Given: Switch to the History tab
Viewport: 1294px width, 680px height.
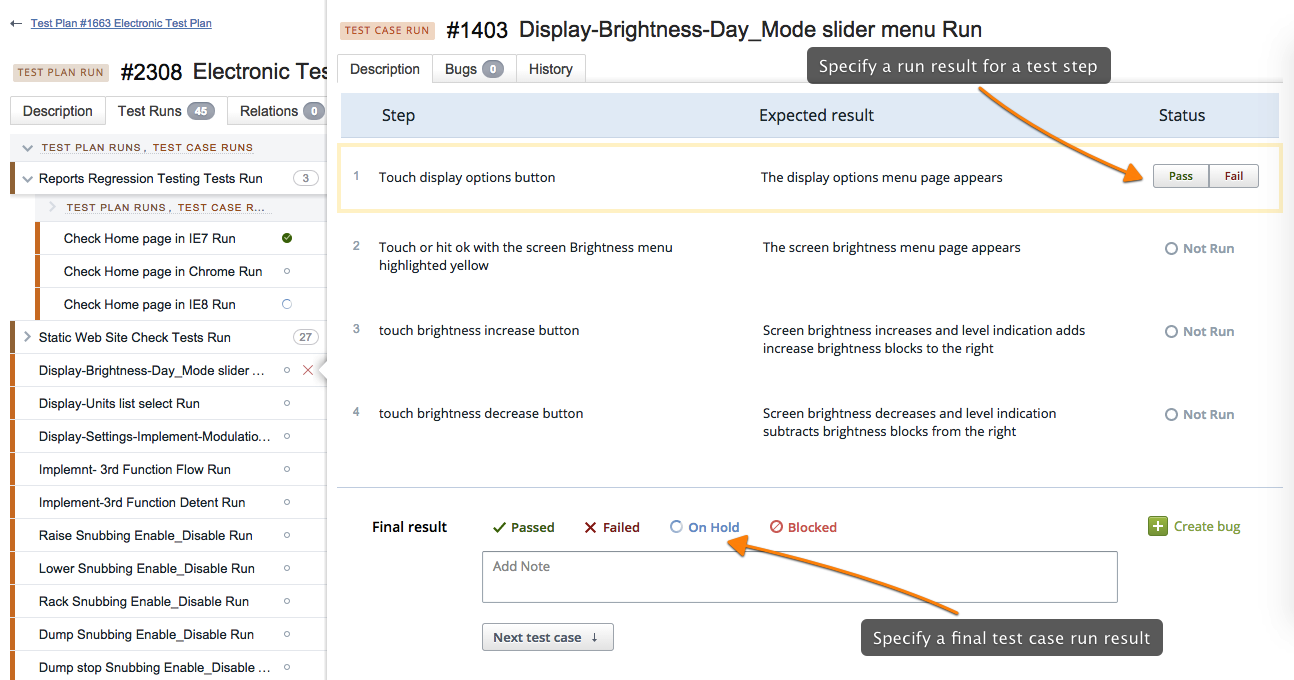Looking at the screenshot, I should click(x=550, y=69).
